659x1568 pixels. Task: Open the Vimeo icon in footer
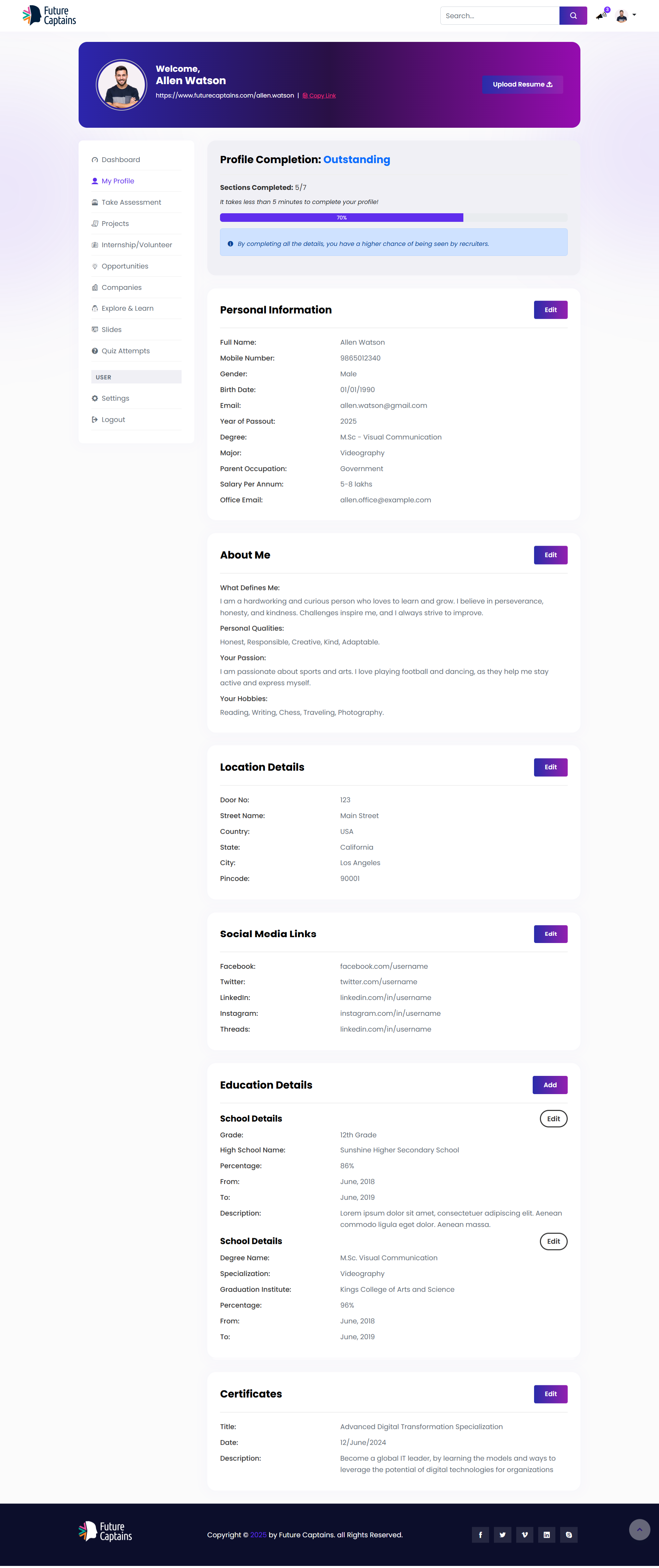pos(524,1535)
